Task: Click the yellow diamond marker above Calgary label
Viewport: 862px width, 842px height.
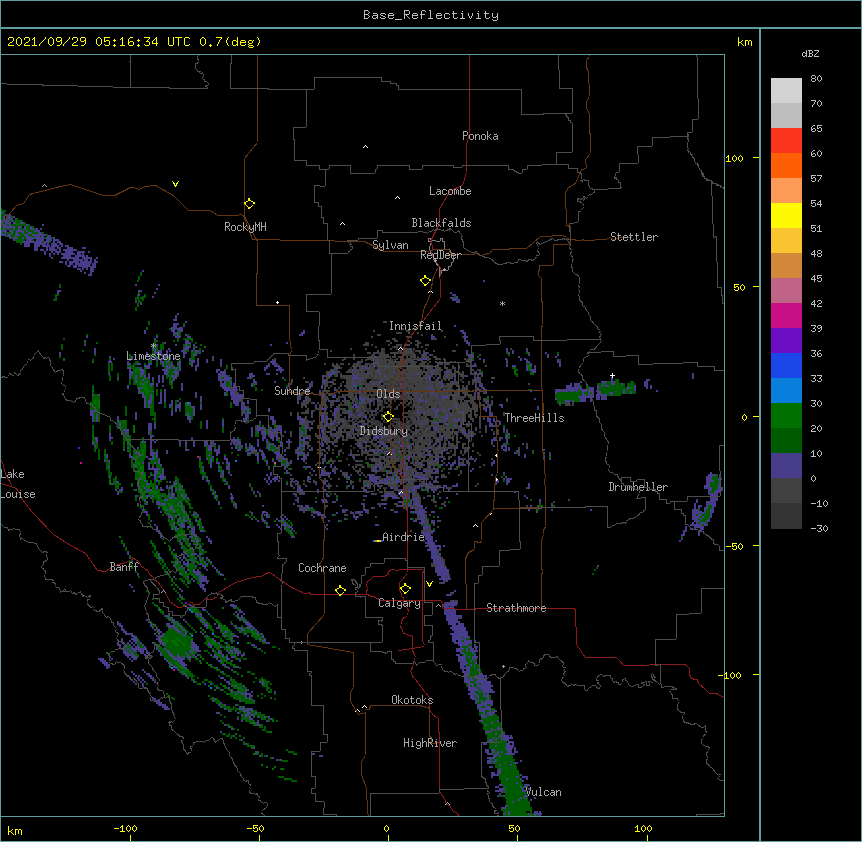Action: [405, 589]
